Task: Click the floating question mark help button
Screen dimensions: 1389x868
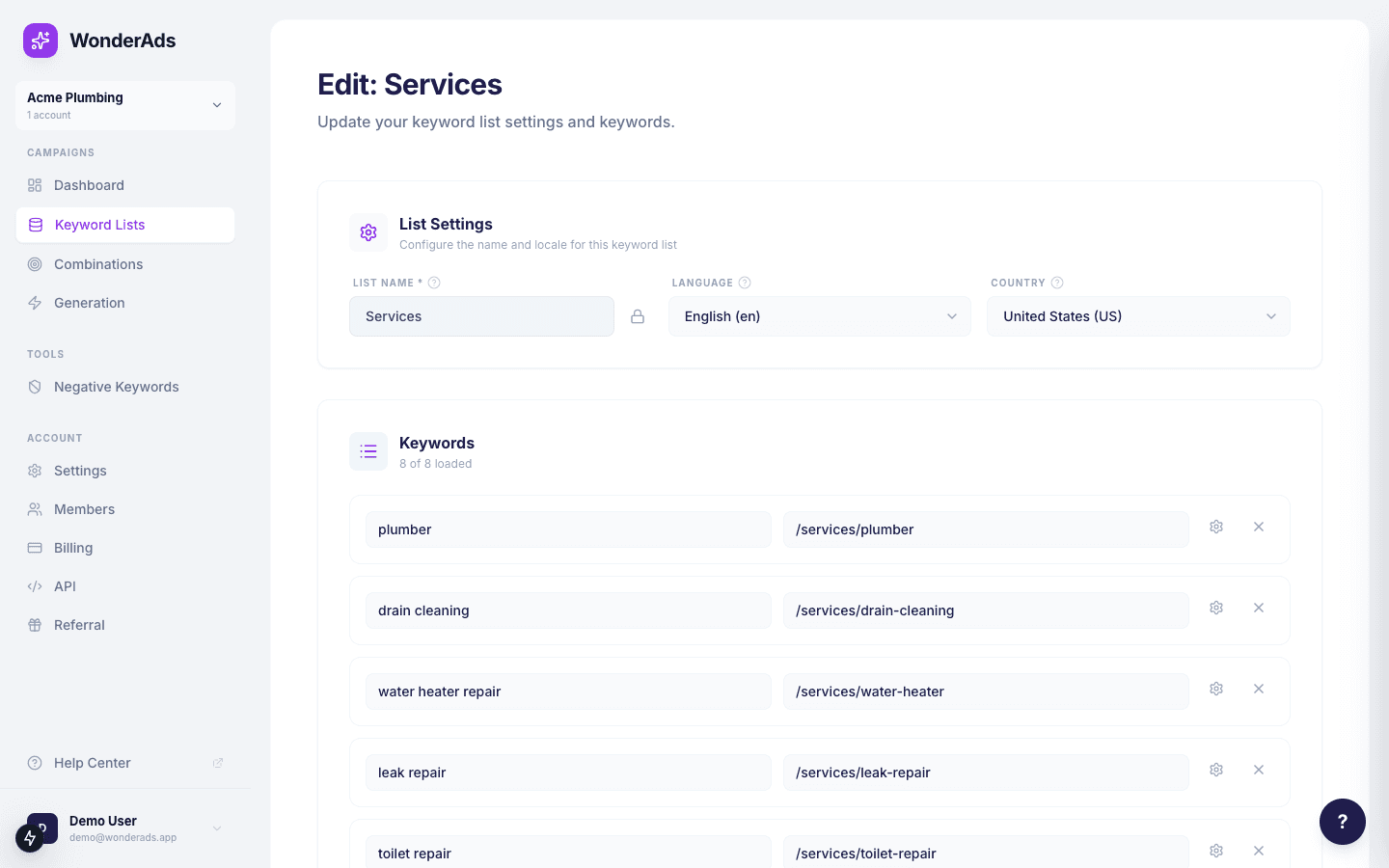Action: click(x=1343, y=822)
